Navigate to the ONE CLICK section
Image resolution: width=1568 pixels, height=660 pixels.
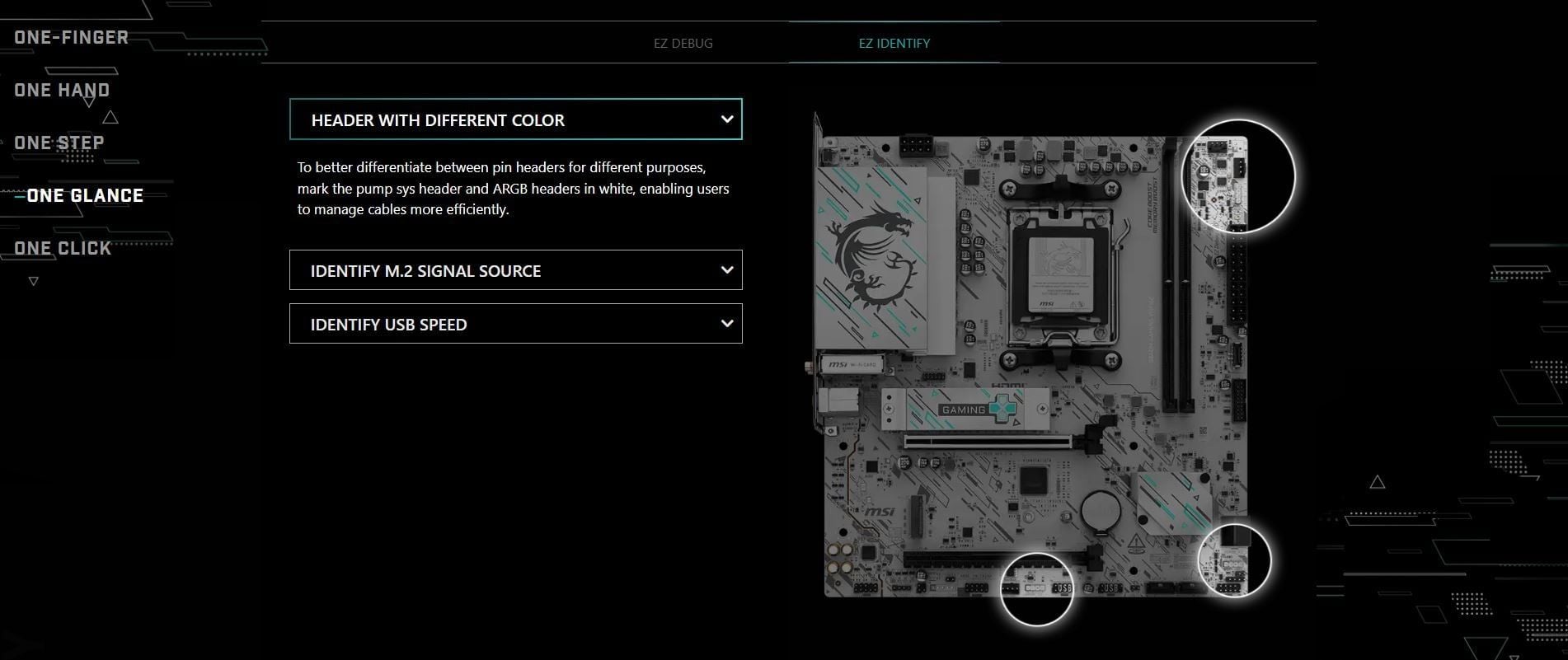point(63,249)
